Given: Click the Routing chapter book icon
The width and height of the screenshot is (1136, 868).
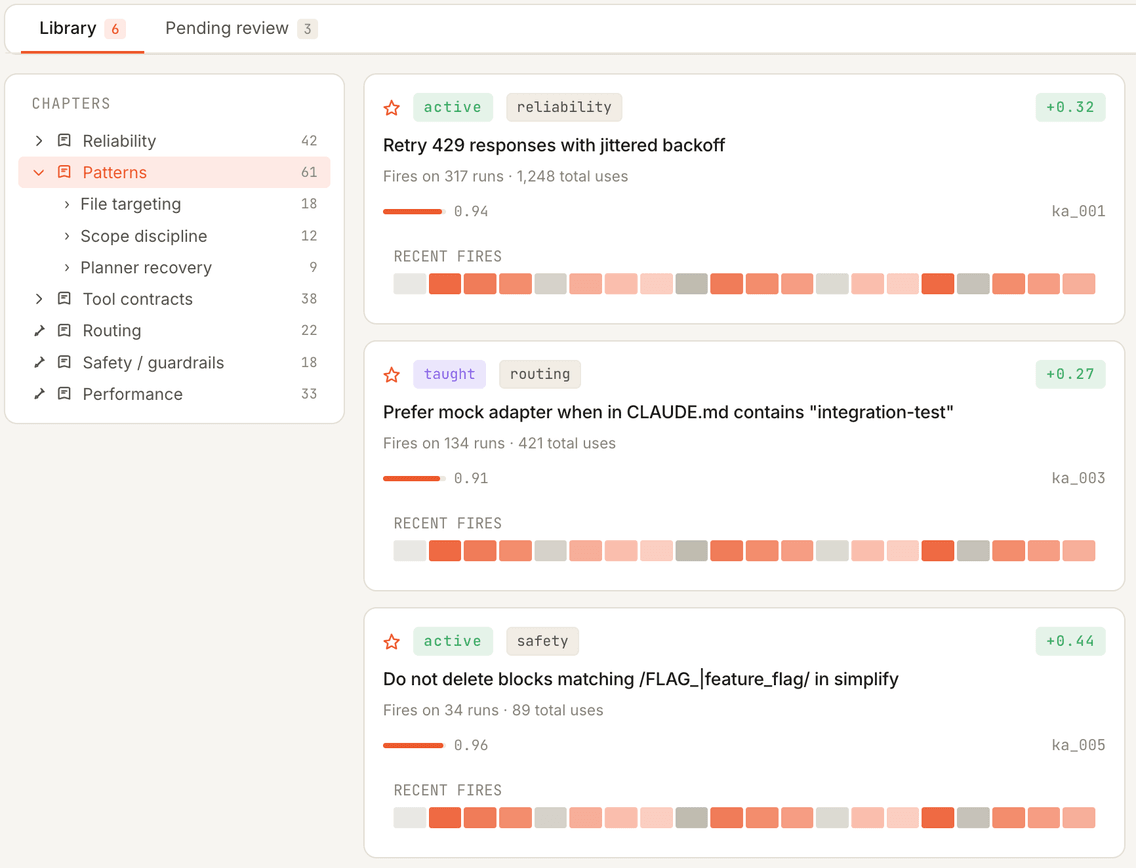Looking at the screenshot, I should pos(64,331).
